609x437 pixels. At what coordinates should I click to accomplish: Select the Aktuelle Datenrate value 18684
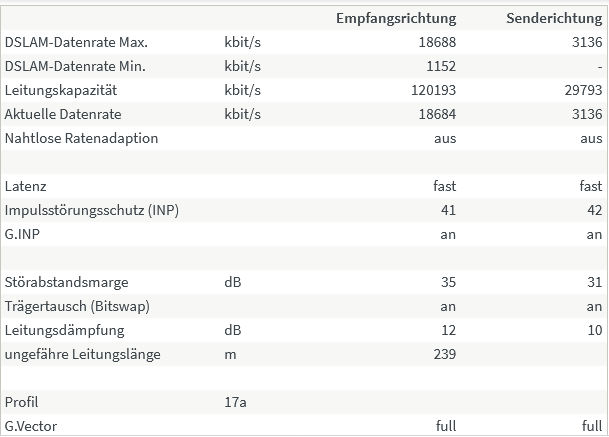[x=437, y=115]
